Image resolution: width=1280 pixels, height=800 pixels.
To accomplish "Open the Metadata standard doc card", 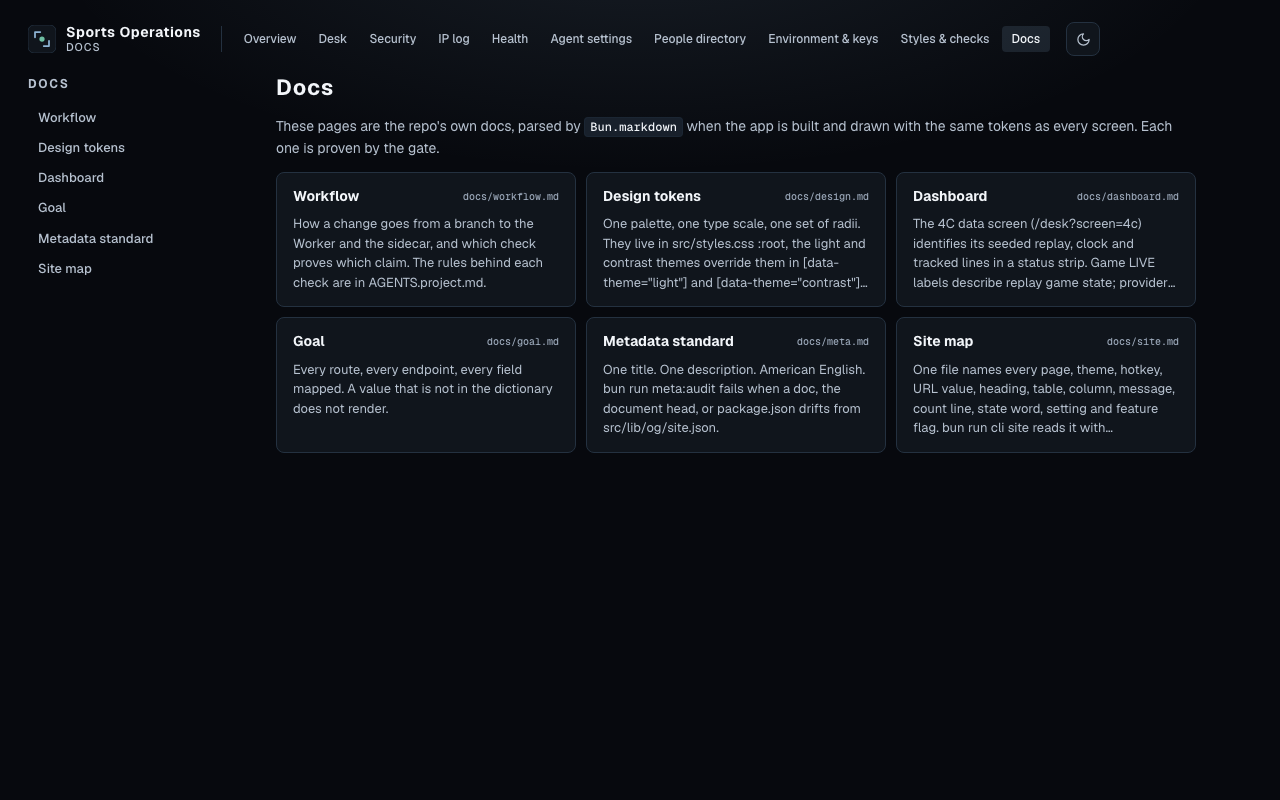I will coord(736,385).
